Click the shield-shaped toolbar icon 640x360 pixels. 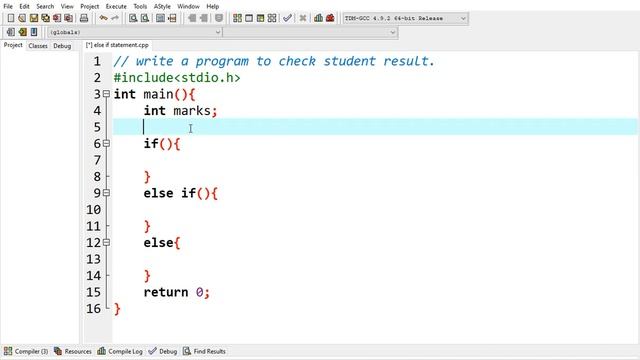(219, 18)
